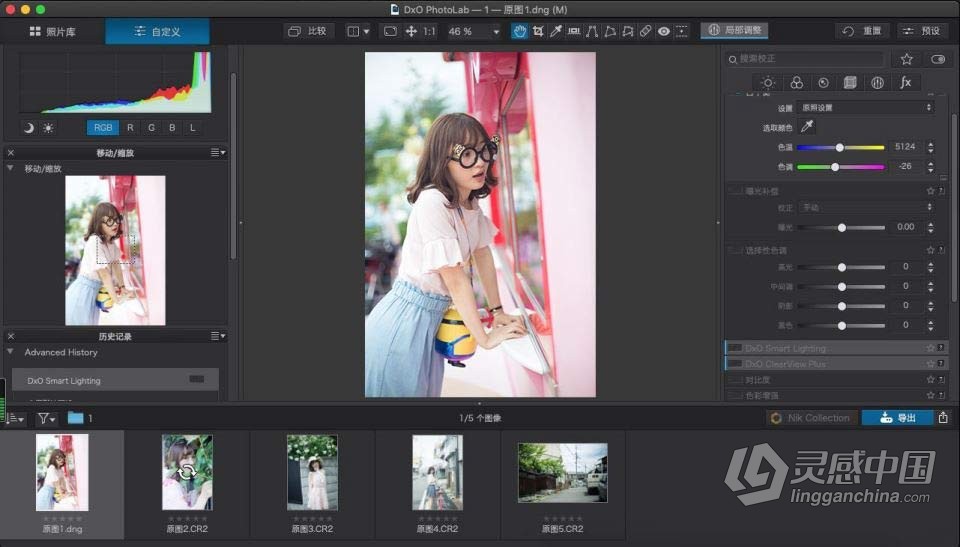This screenshot has width=960, height=547.
Task: Toggle the 选择性色调 correction on
Action: tap(735, 250)
